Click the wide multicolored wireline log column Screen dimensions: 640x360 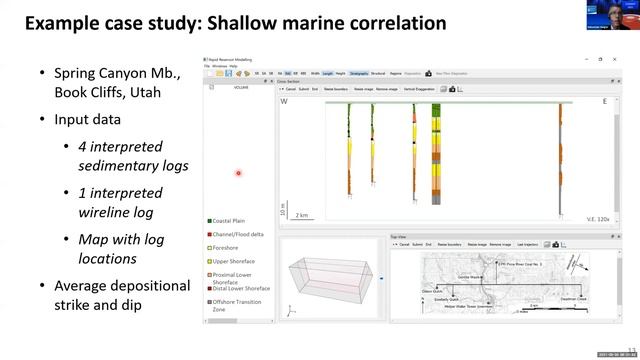(x=436, y=154)
